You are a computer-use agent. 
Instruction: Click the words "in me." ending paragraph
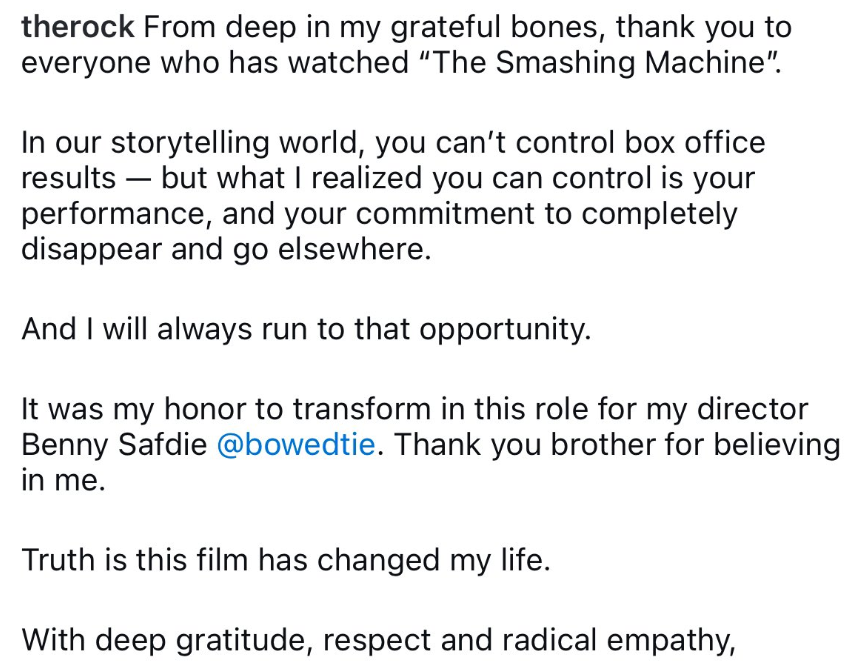point(62,481)
